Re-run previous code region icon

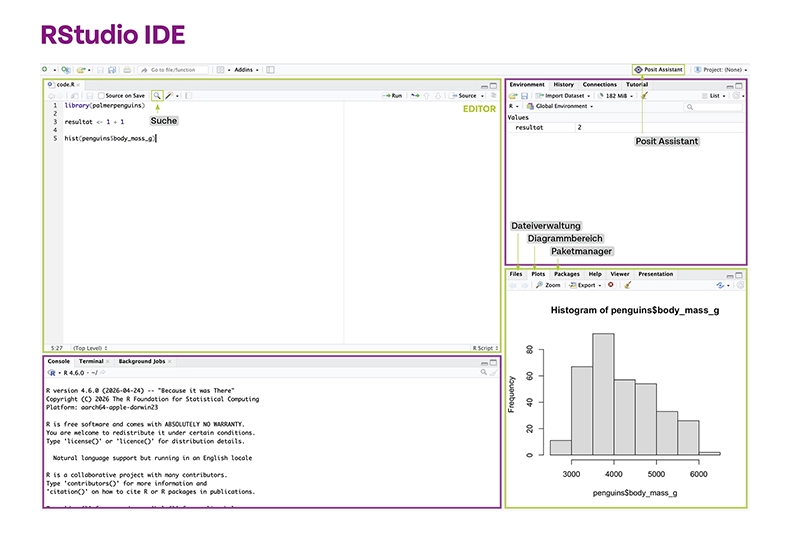point(415,95)
